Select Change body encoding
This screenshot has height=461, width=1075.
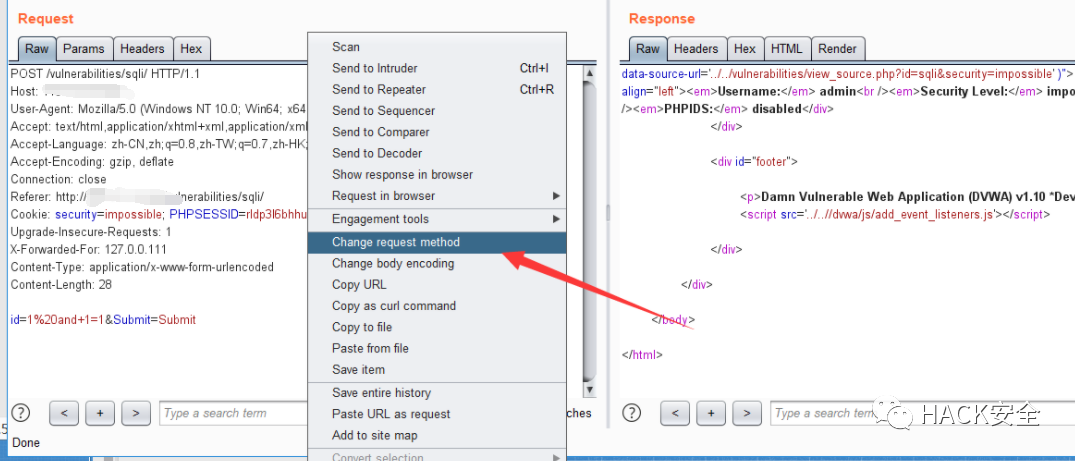[437, 263]
